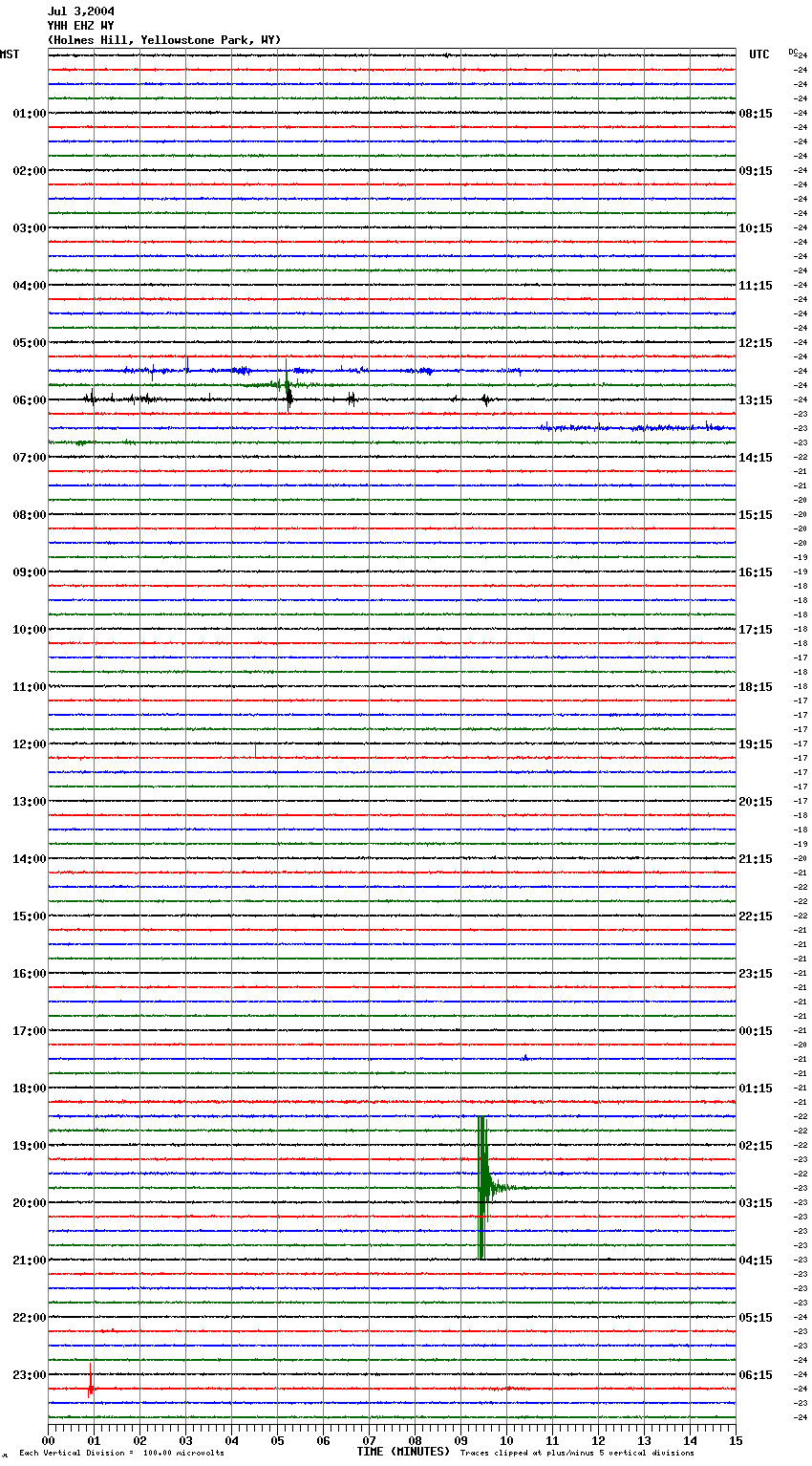
Task: Click the 02:15 UTC time label
Action: [x=756, y=1146]
